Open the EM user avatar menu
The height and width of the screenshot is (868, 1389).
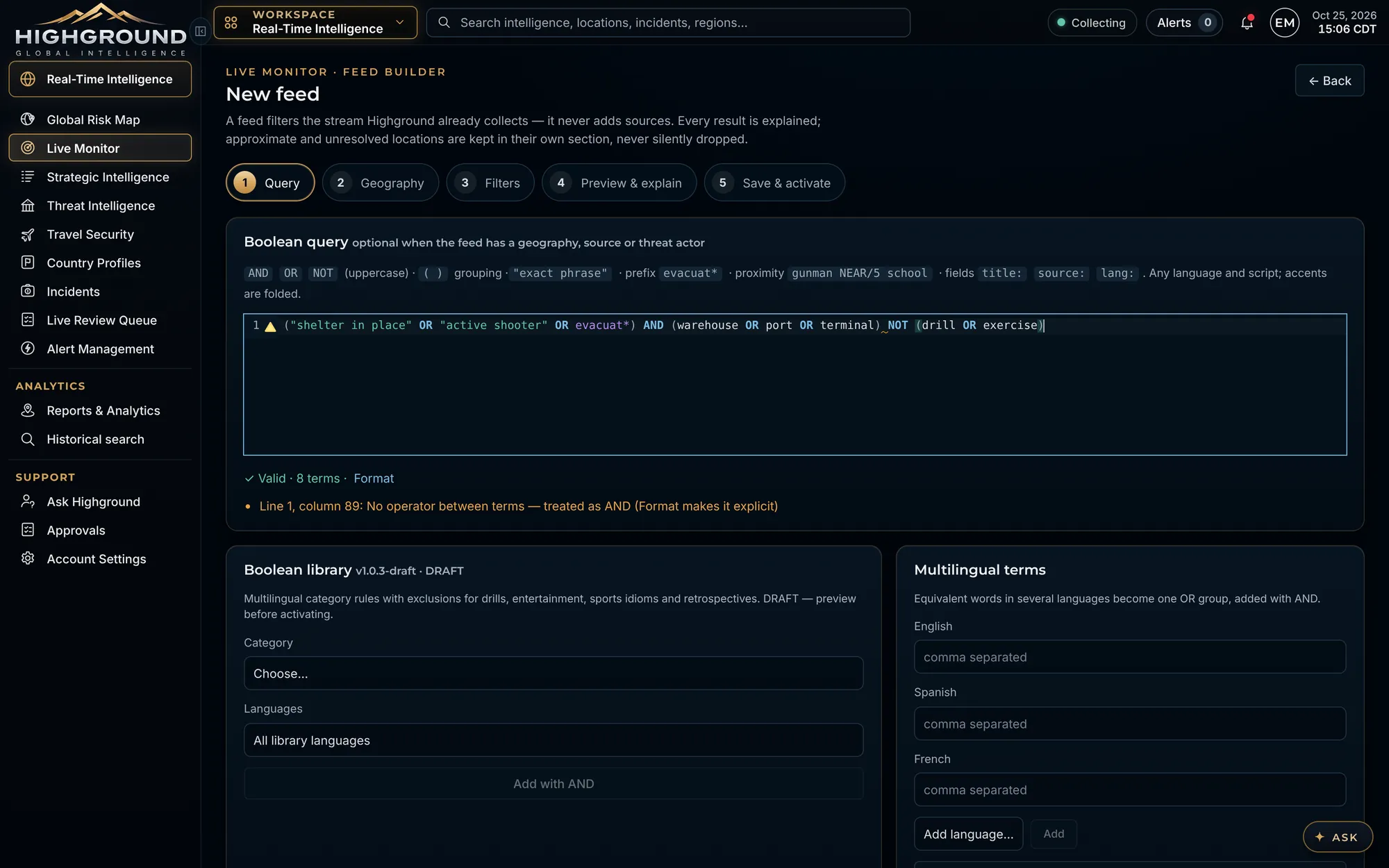tap(1284, 23)
